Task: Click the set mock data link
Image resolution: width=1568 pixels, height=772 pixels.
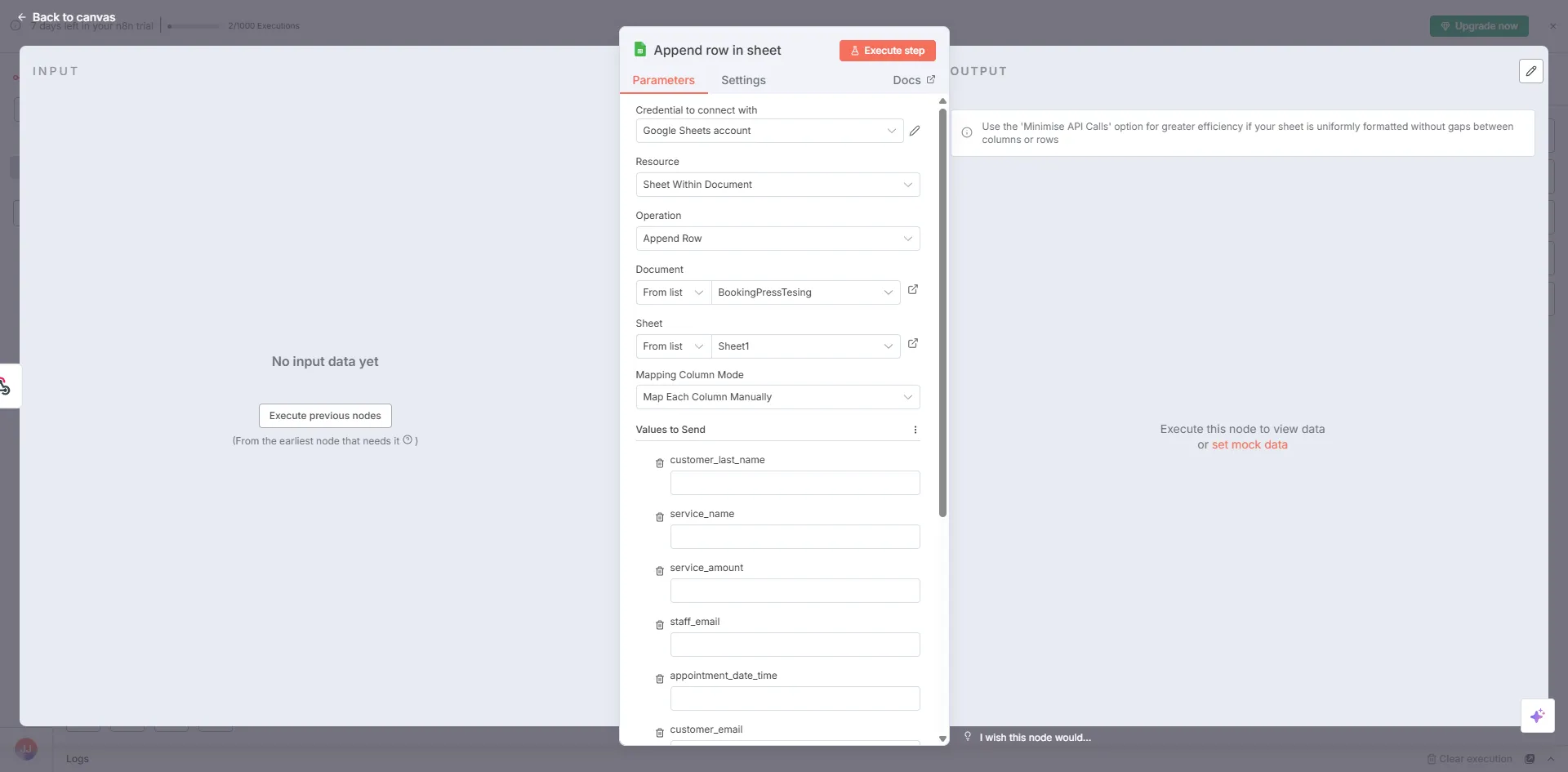Action: coord(1249,444)
